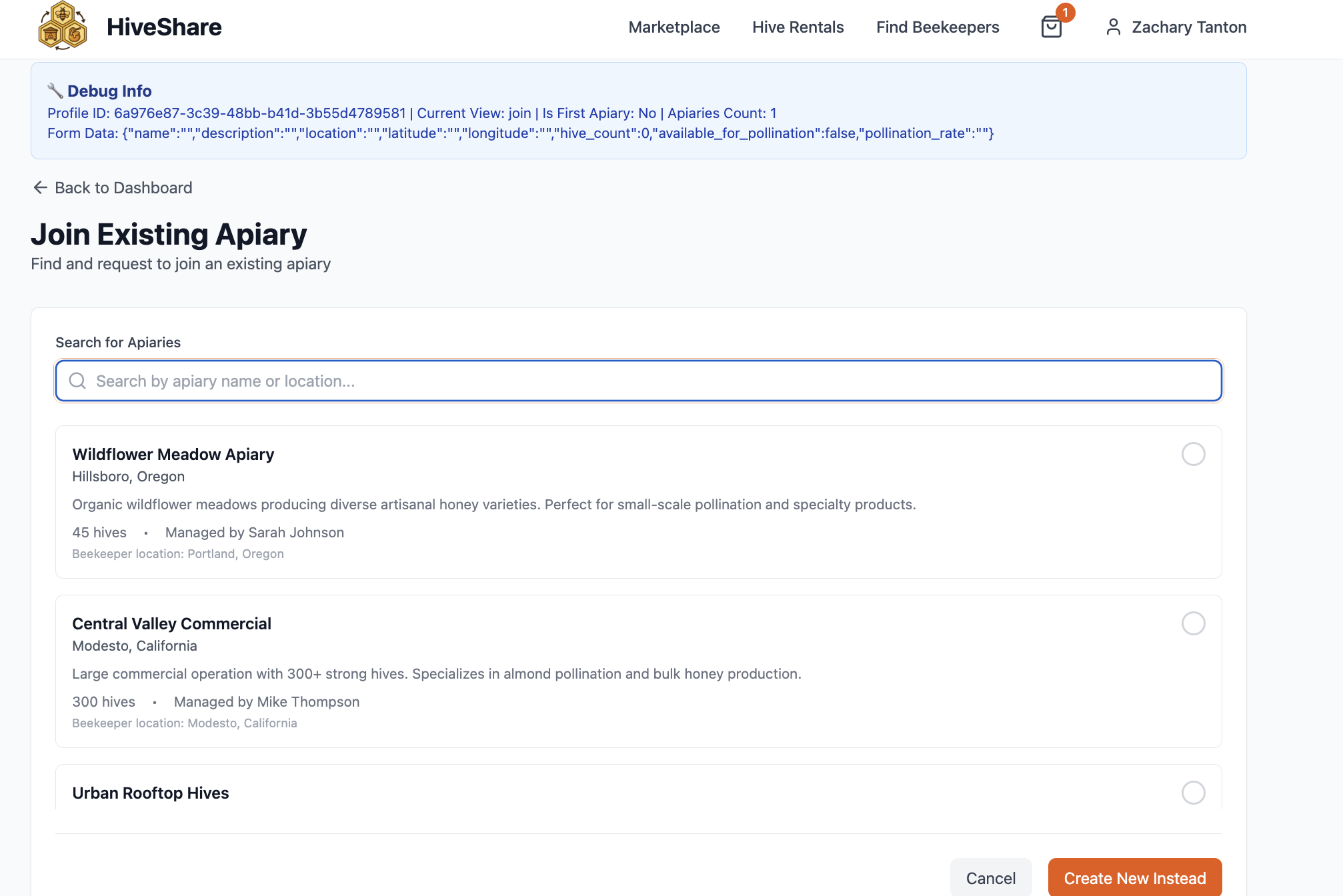
Task: Click the HiveShare honeycomb logo icon
Action: coord(63,27)
